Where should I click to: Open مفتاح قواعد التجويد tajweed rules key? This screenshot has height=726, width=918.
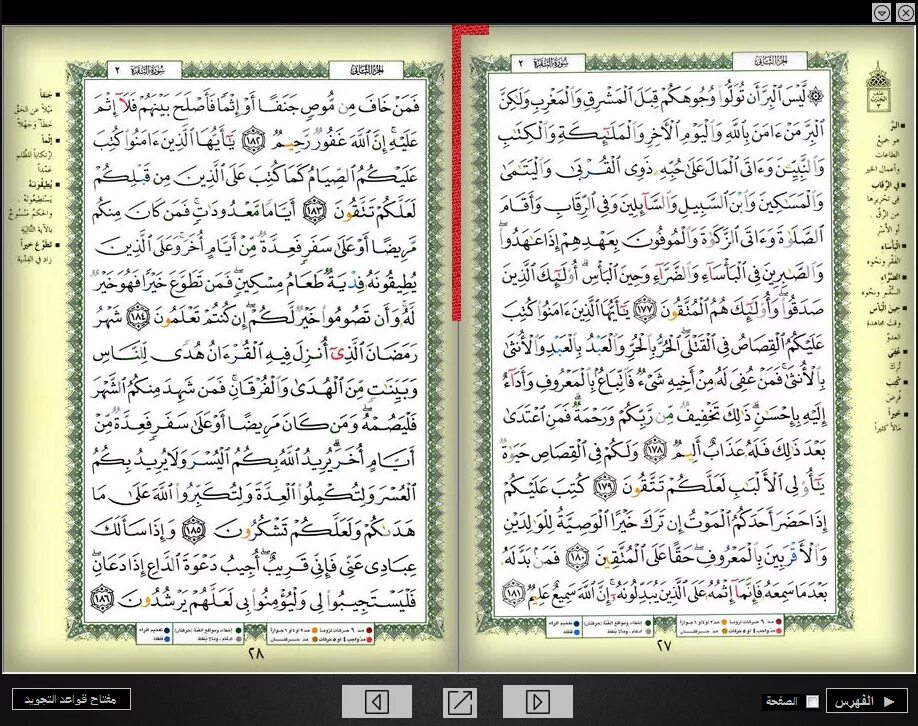click(x=71, y=699)
